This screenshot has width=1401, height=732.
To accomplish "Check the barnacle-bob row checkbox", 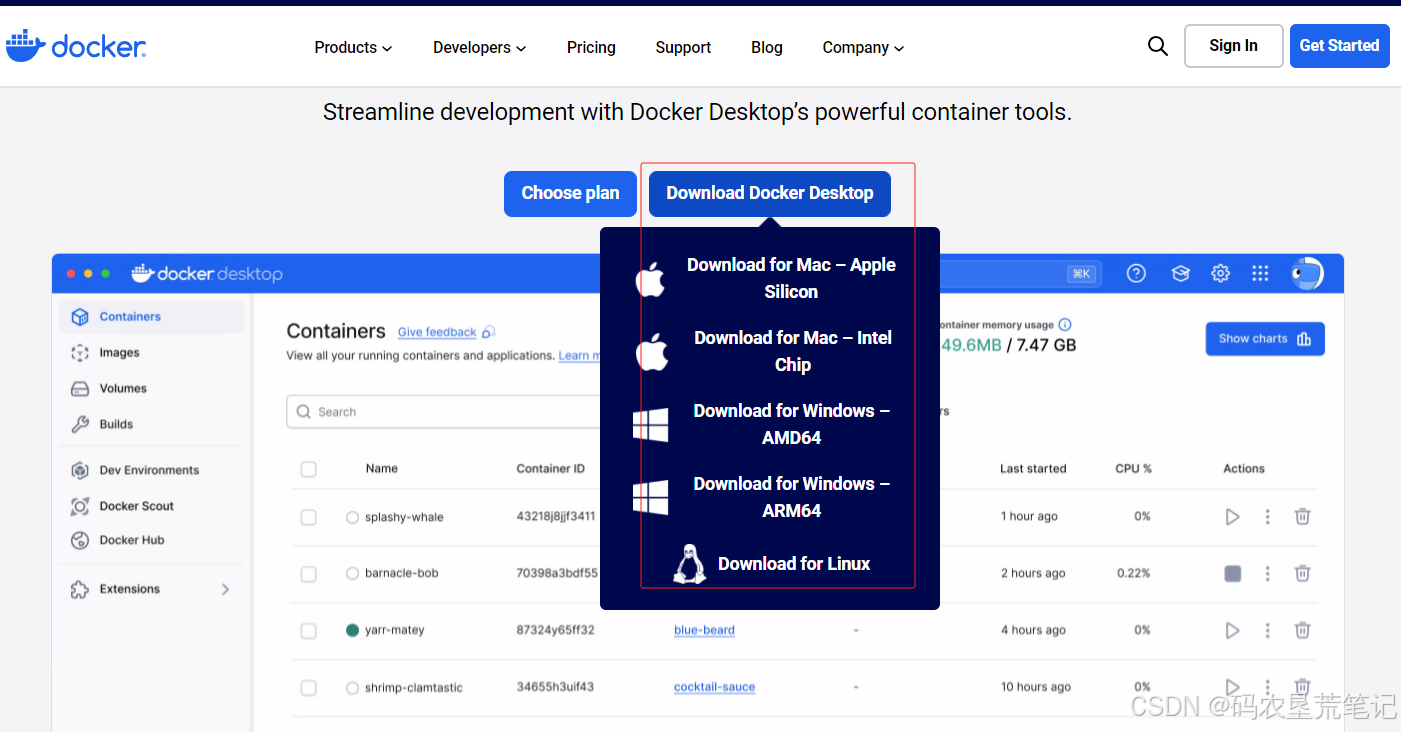I will tap(308, 574).
